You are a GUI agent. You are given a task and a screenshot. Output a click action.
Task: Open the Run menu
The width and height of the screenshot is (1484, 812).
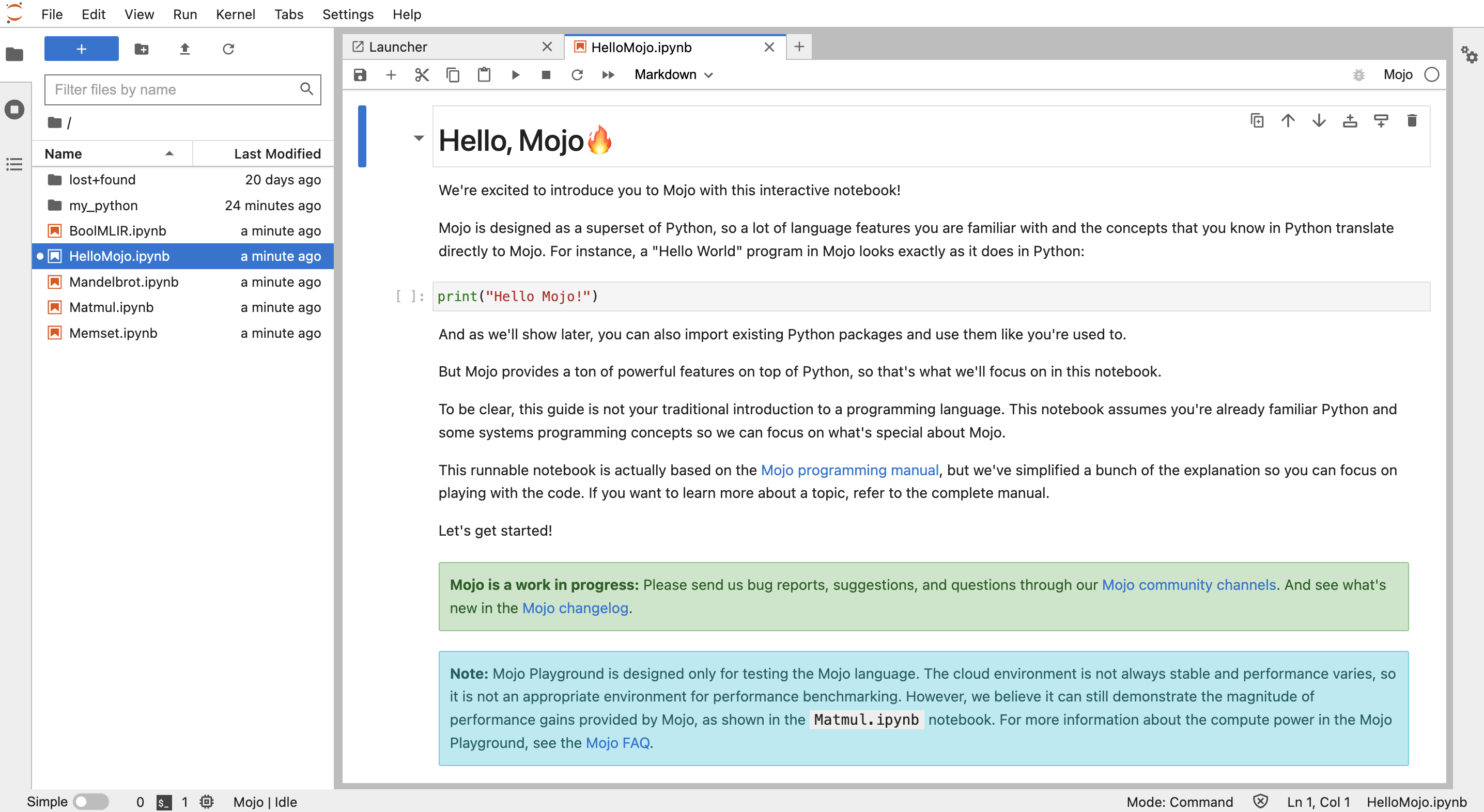pyautogui.click(x=185, y=14)
